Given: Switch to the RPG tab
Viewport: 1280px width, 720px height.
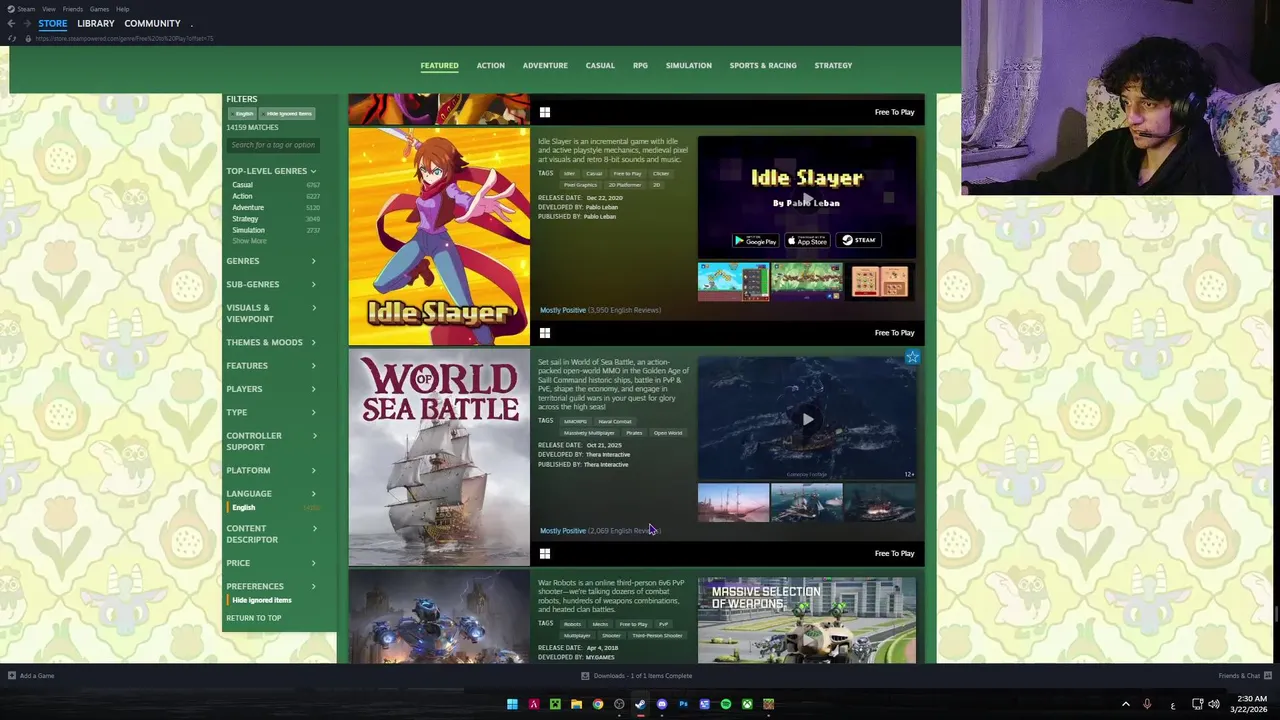Looking at the screenshot, I should click(x=640, y=66).
